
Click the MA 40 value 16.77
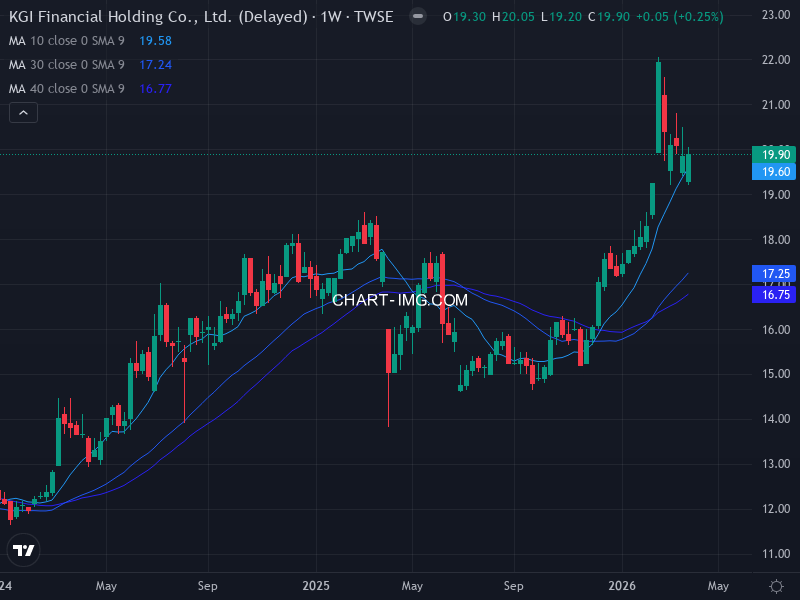tap(156, 89)
